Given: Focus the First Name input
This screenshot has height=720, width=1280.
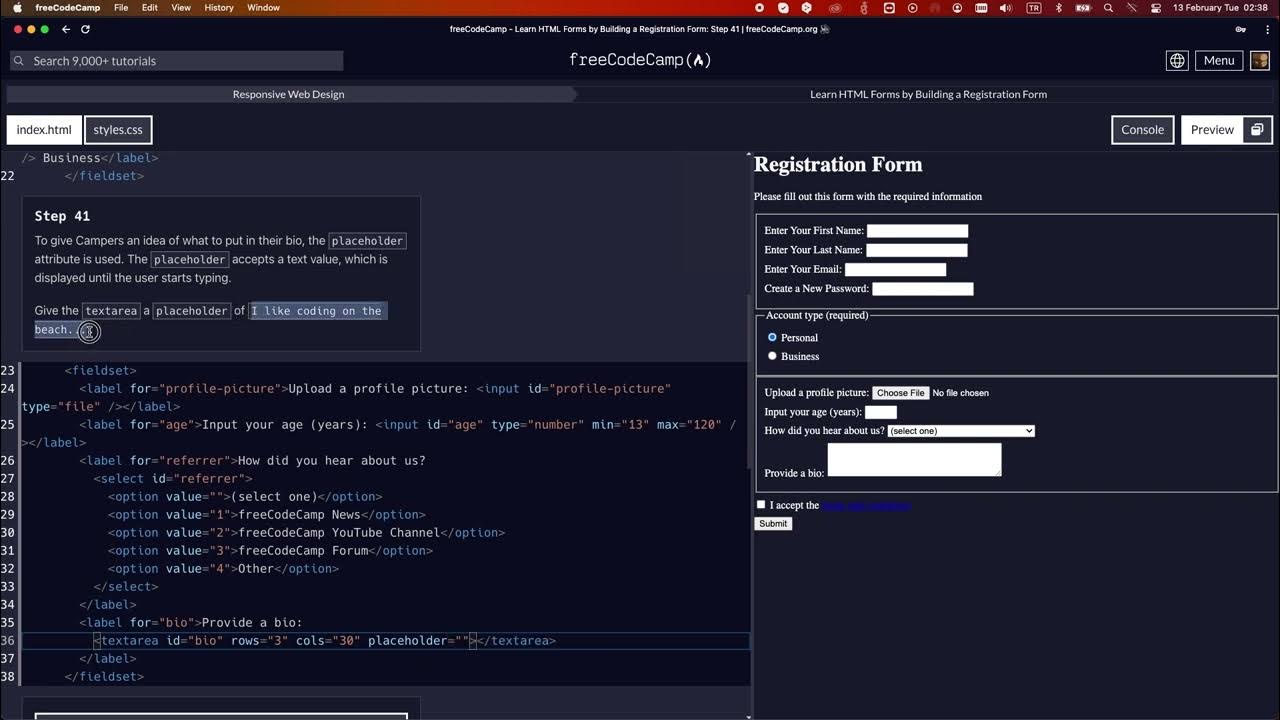Looking at the screenshot, I should (917, 231).
